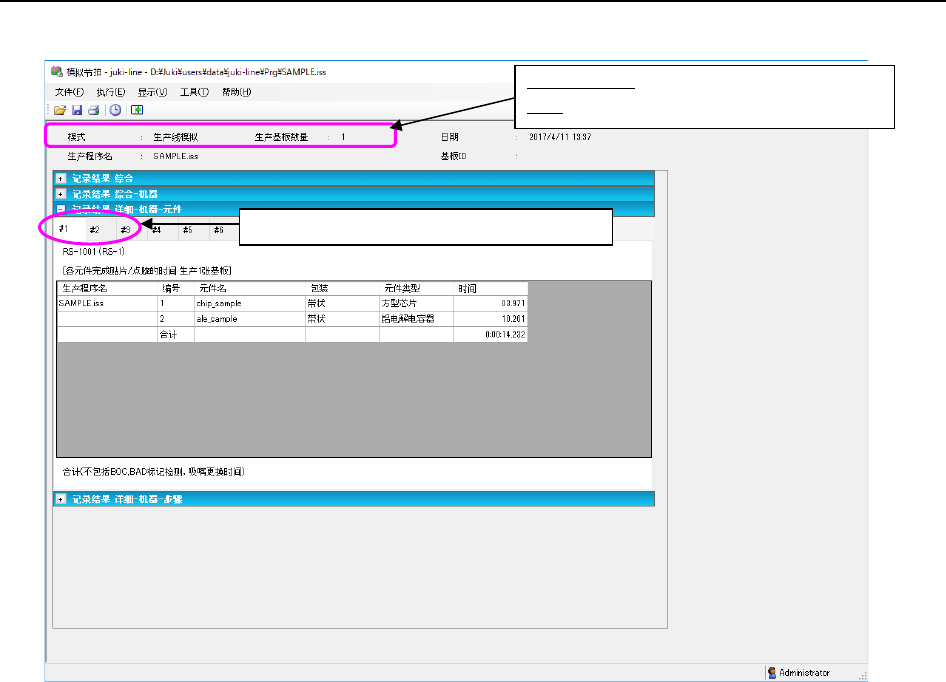Expand the 记录结果 综合 section
The height and width of the screenshot is (682, 946).
(60, 179)
